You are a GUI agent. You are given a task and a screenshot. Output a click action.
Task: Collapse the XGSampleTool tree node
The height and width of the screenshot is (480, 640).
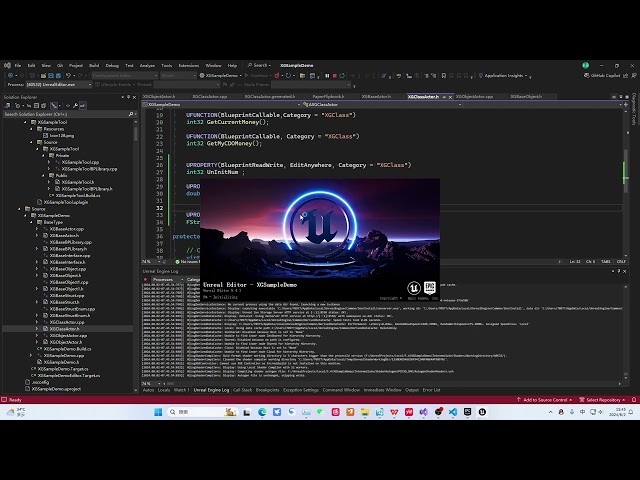pos(25,122)
